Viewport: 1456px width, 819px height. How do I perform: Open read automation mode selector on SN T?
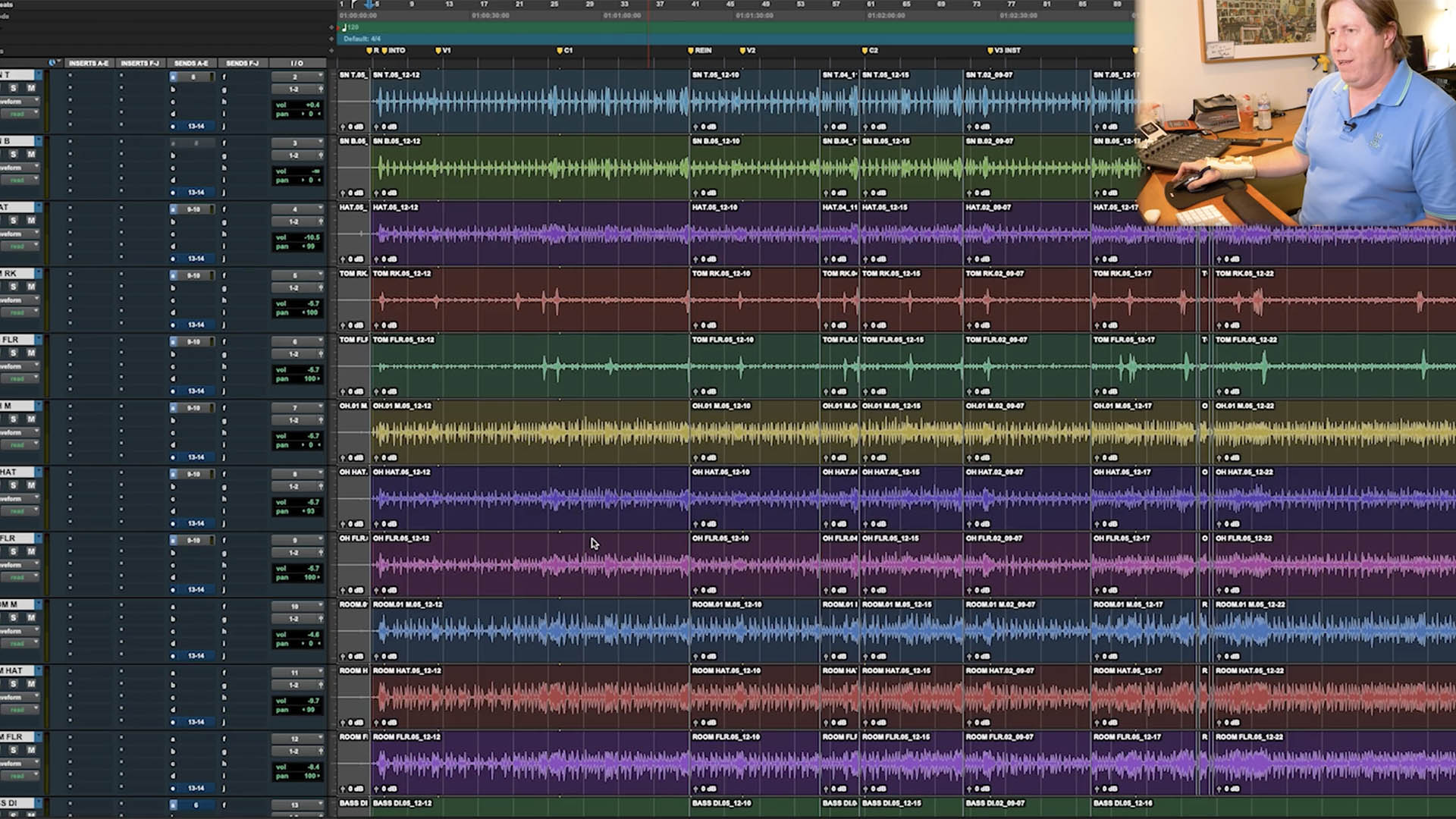(19, 114)
